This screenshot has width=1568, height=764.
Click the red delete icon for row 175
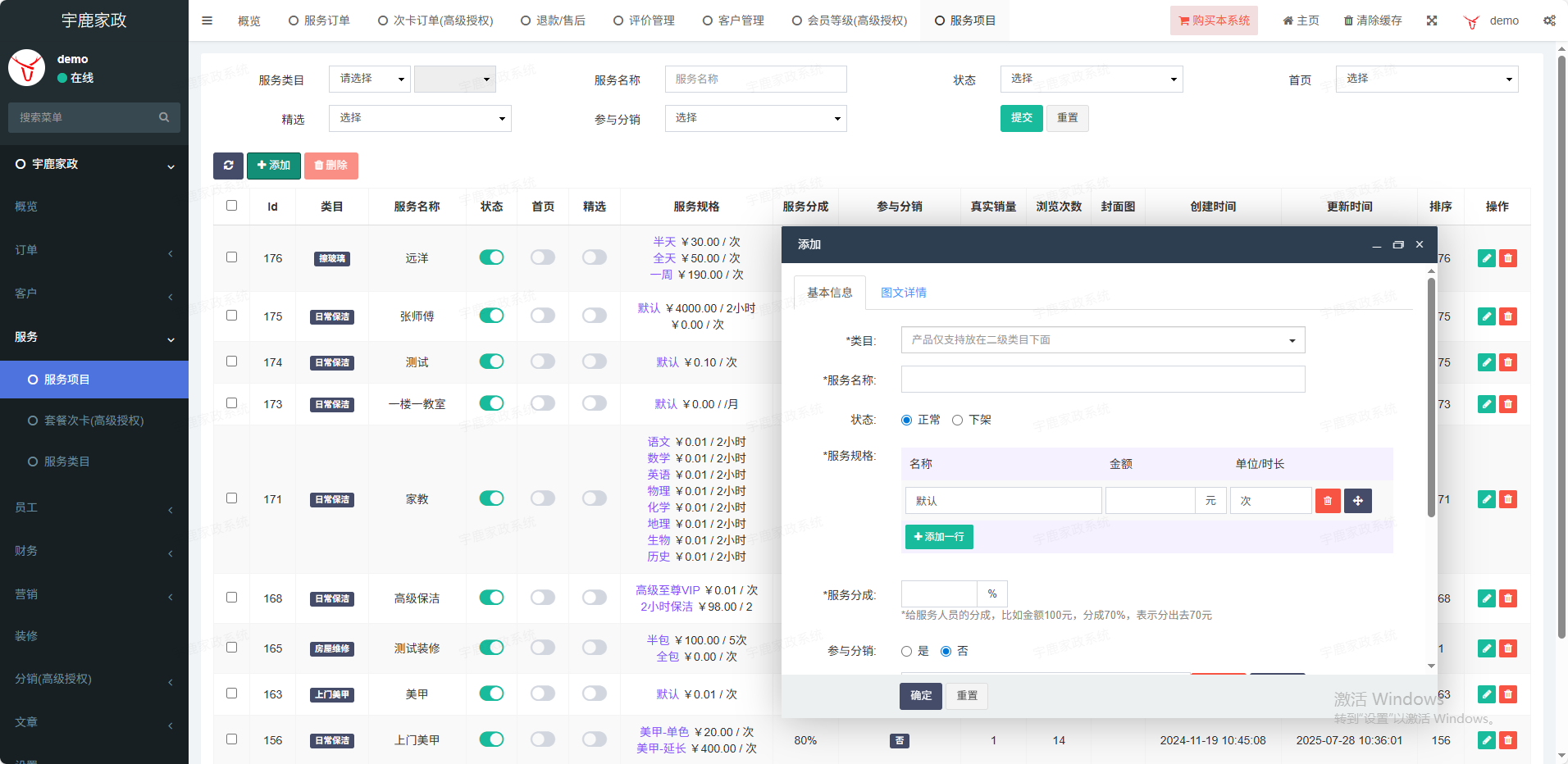[x=1507, y=316]
